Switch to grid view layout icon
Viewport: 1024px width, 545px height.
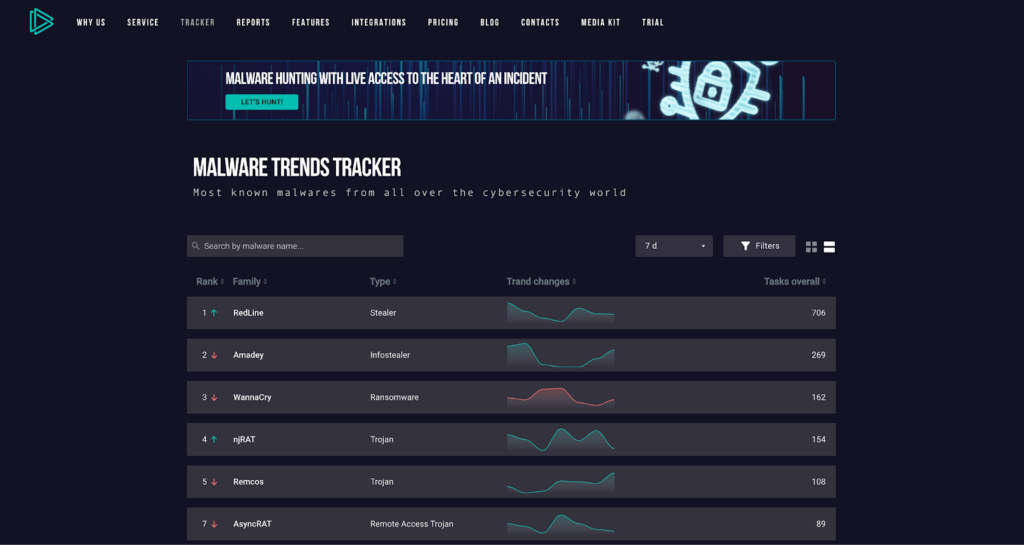point(811,246)
